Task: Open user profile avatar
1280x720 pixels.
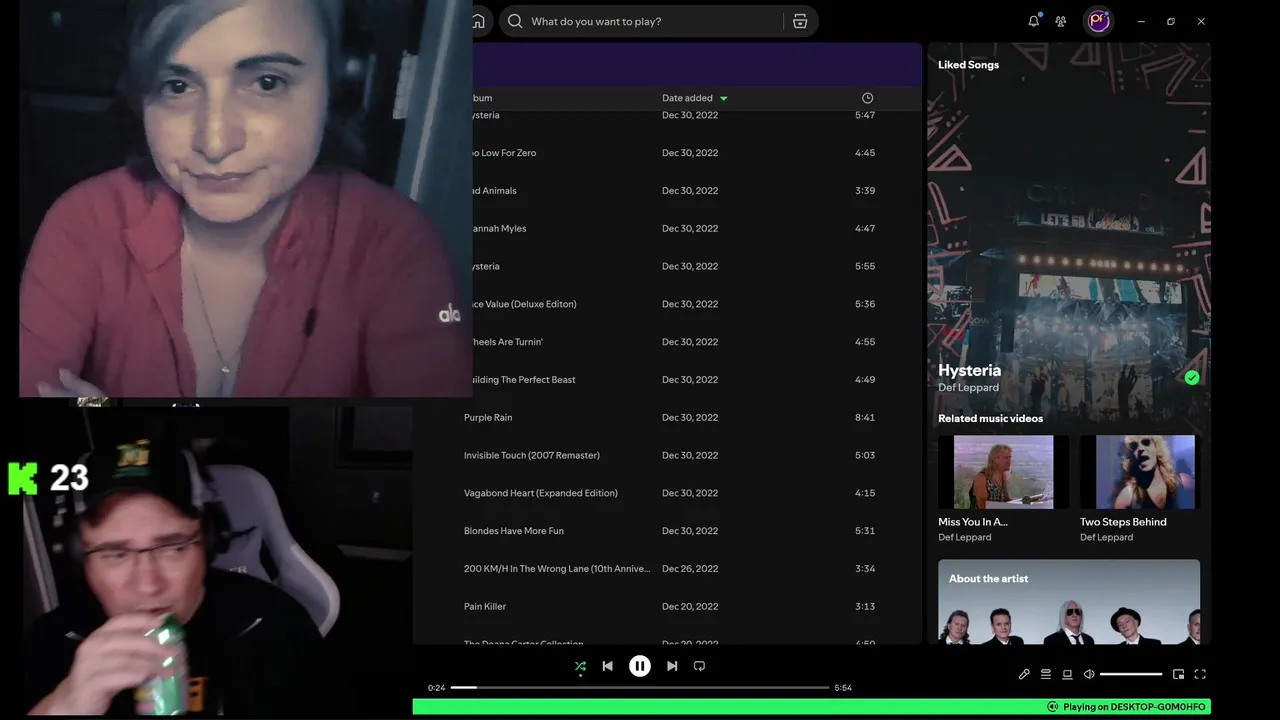Action: click(x=1099, y=21)
